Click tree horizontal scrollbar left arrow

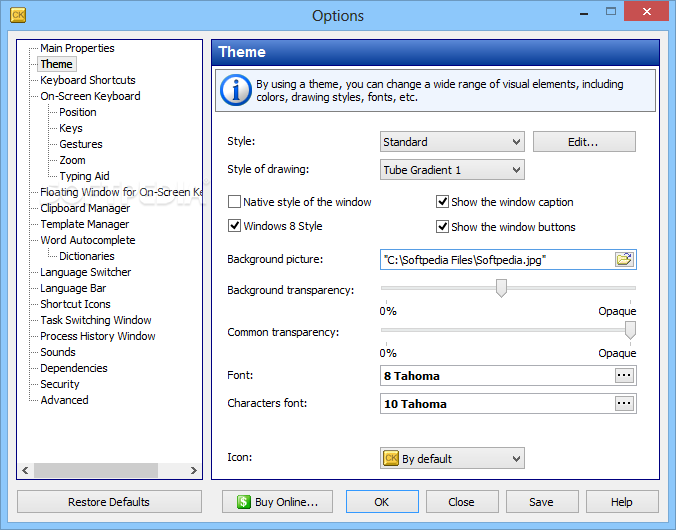pos(25,470)
